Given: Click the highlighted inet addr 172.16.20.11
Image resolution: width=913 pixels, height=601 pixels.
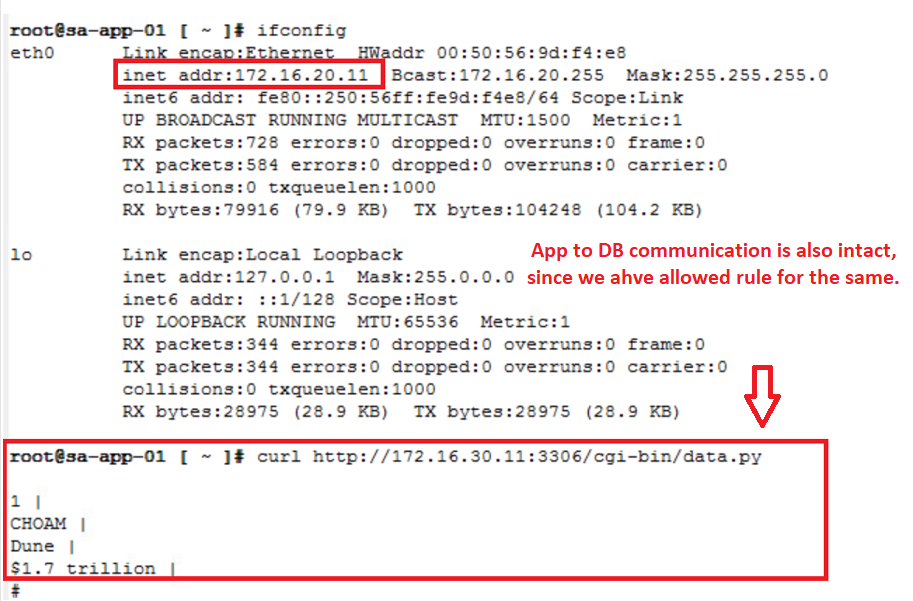Looking at the screenshot, I should (245, 75).
